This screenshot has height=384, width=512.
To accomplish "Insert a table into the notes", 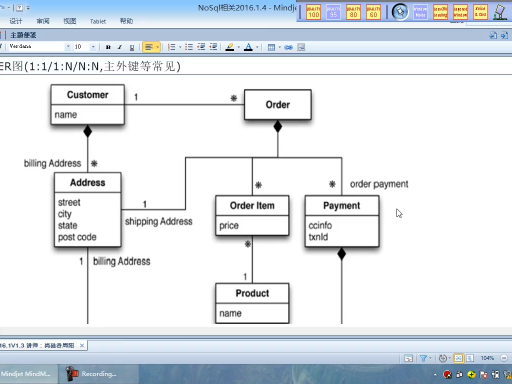I will 271,47.
